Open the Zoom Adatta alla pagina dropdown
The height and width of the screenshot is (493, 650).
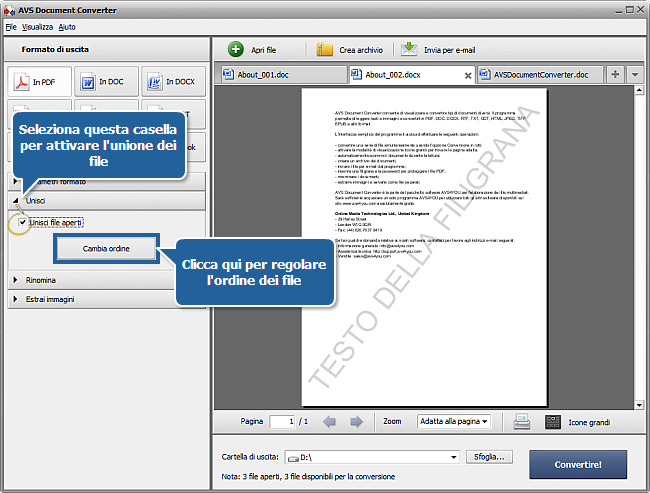pos(454,421)
